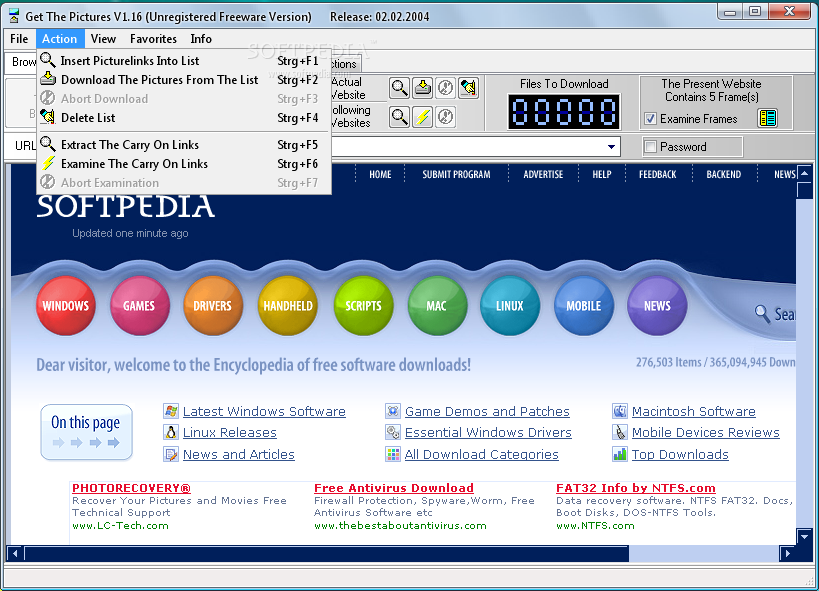
Task: Click the vertical scrollbar up arrow
Action: tap(804, 173)
